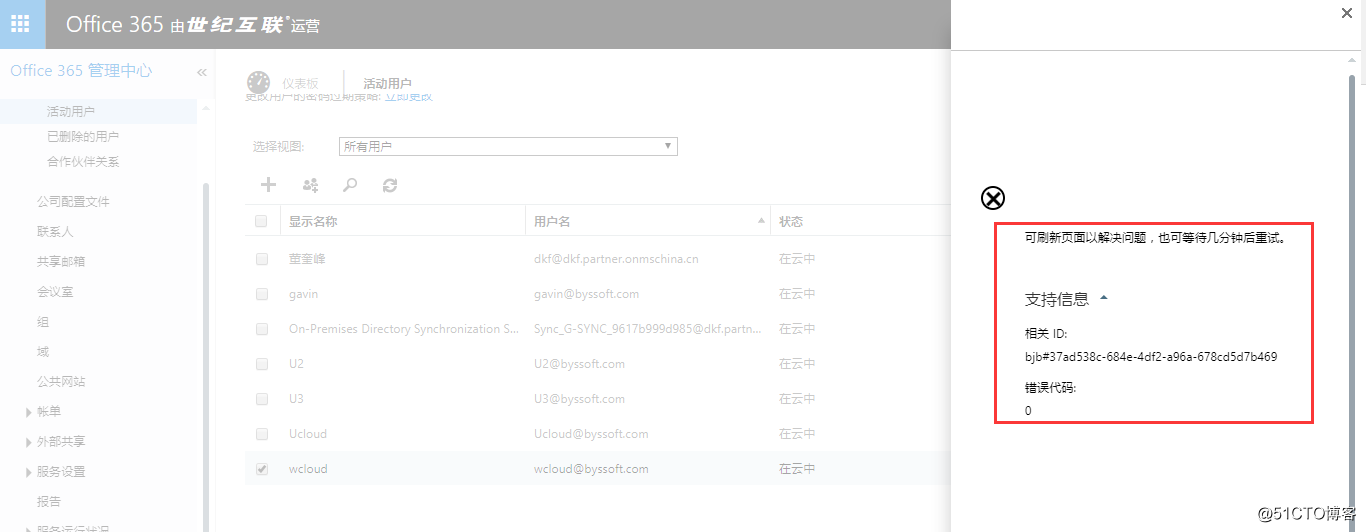Switch to the 活动用户 tab
The height and width of the screenshot is (532, 1366).
coord(387,84)
